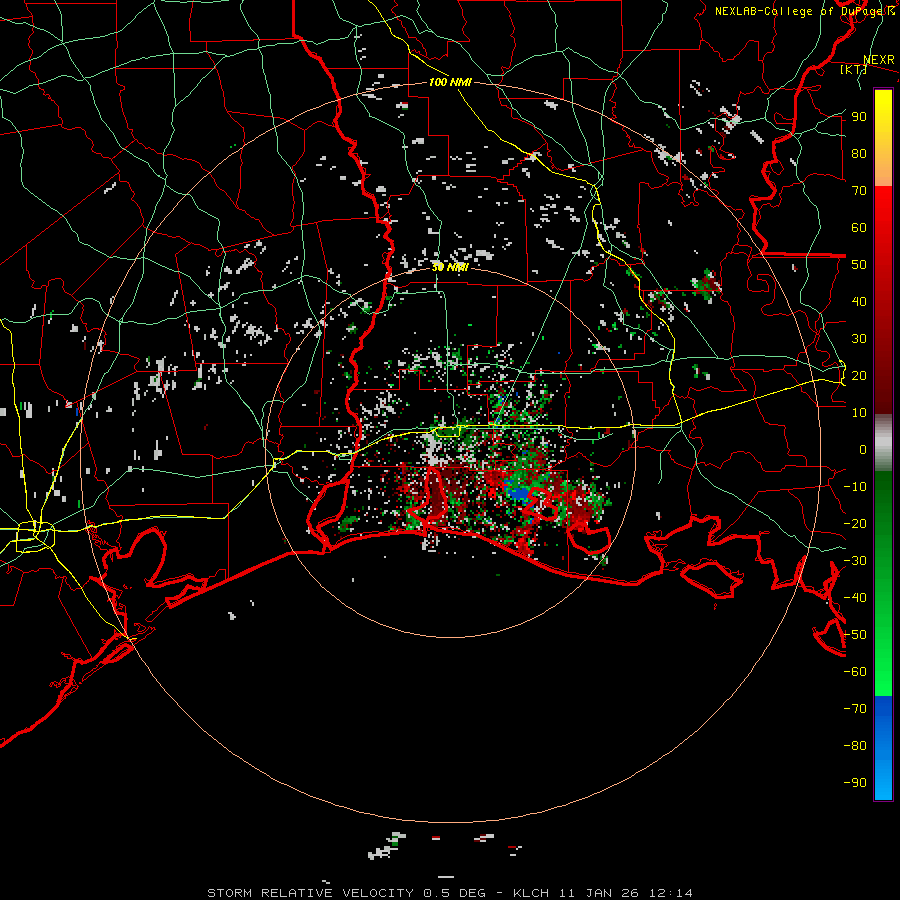Select the 90 knot scale label

pos(859,117)
